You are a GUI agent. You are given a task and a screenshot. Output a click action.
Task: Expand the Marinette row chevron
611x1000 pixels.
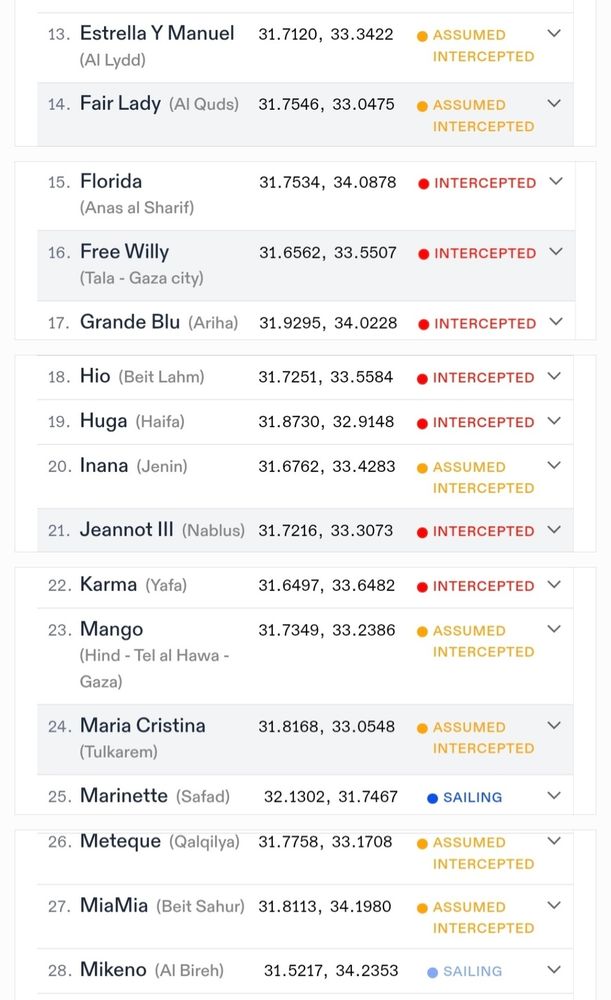point(555,796)
